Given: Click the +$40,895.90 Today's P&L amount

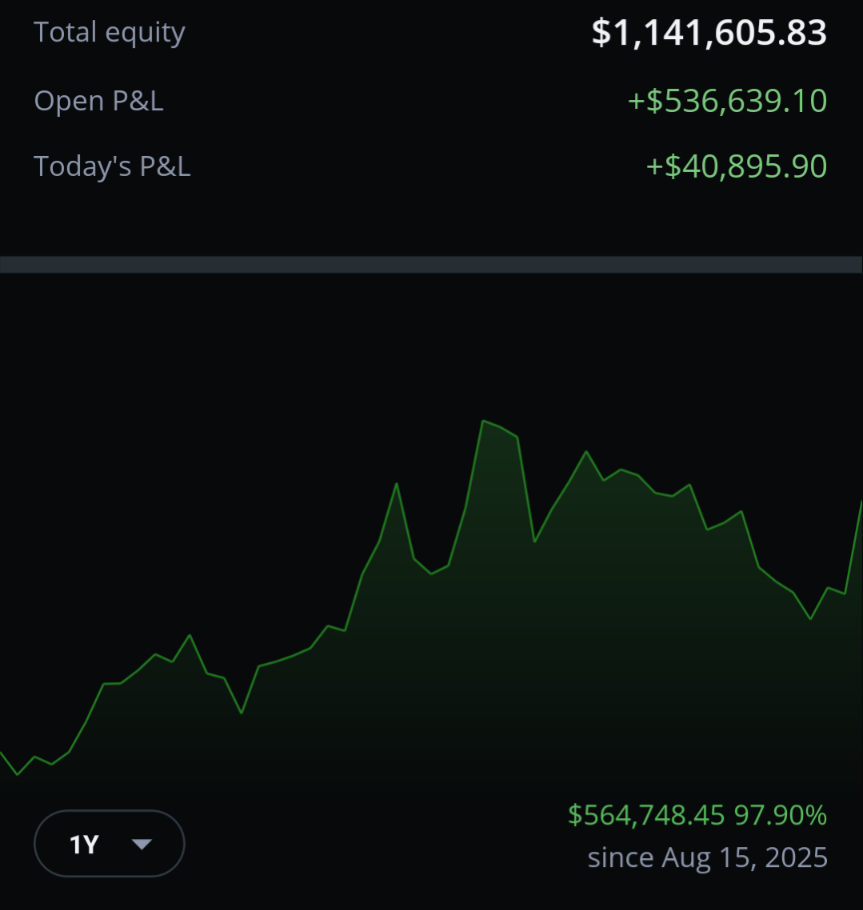Looking at the screenshot, I should pyautogui.click(x=736, y=167).
